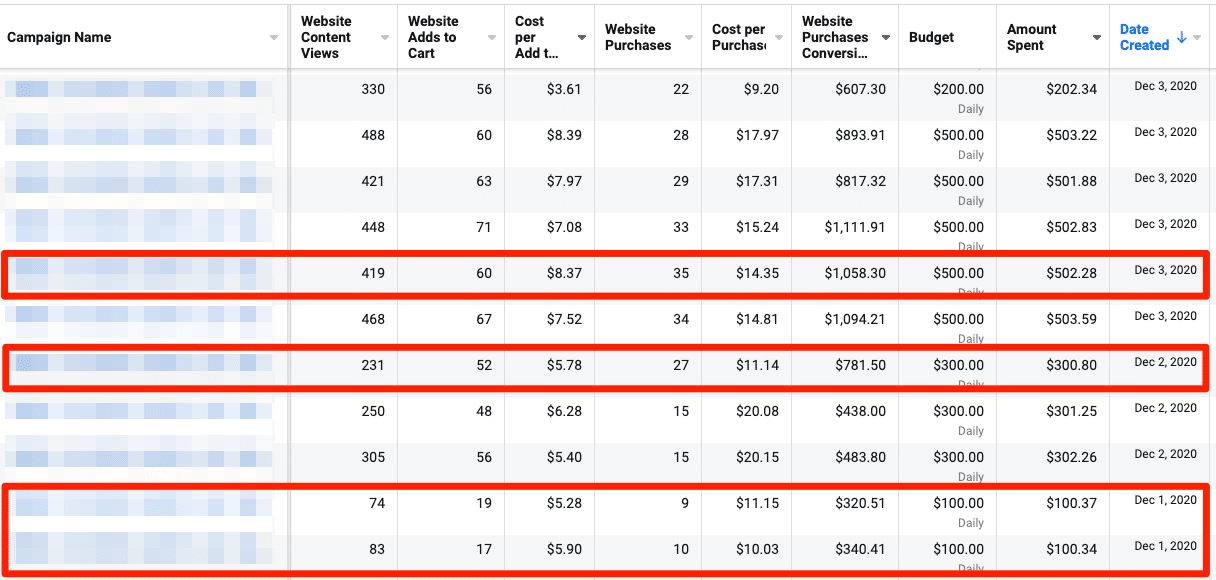Image resolution: width=1216 pixels, height=580 pixels.
Task: Click the Campaign Name header text
Action: pyautogui.click(x=59, y=37)
